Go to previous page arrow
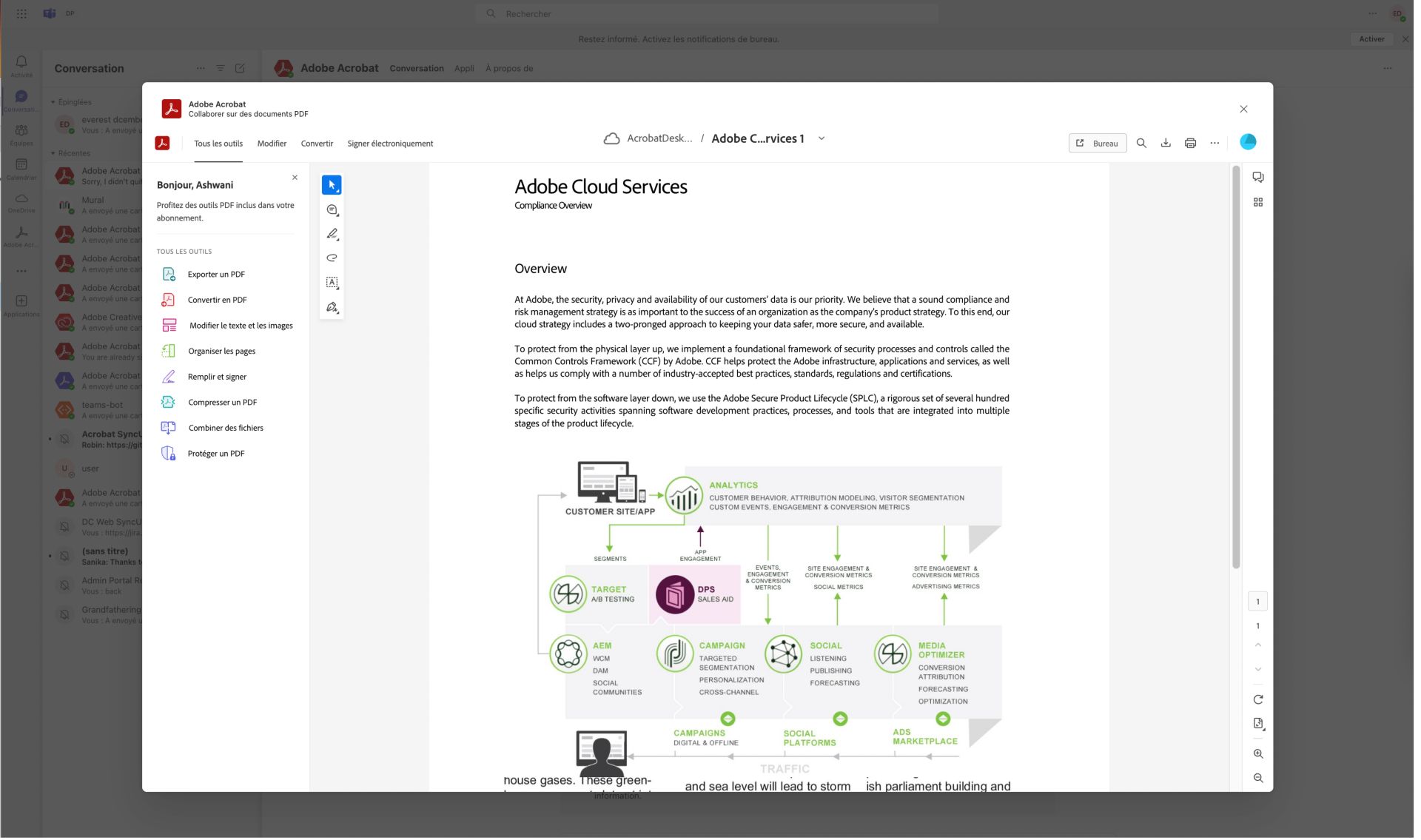This screenshot has width=1421, height=840. click(x=1257, y=647)
